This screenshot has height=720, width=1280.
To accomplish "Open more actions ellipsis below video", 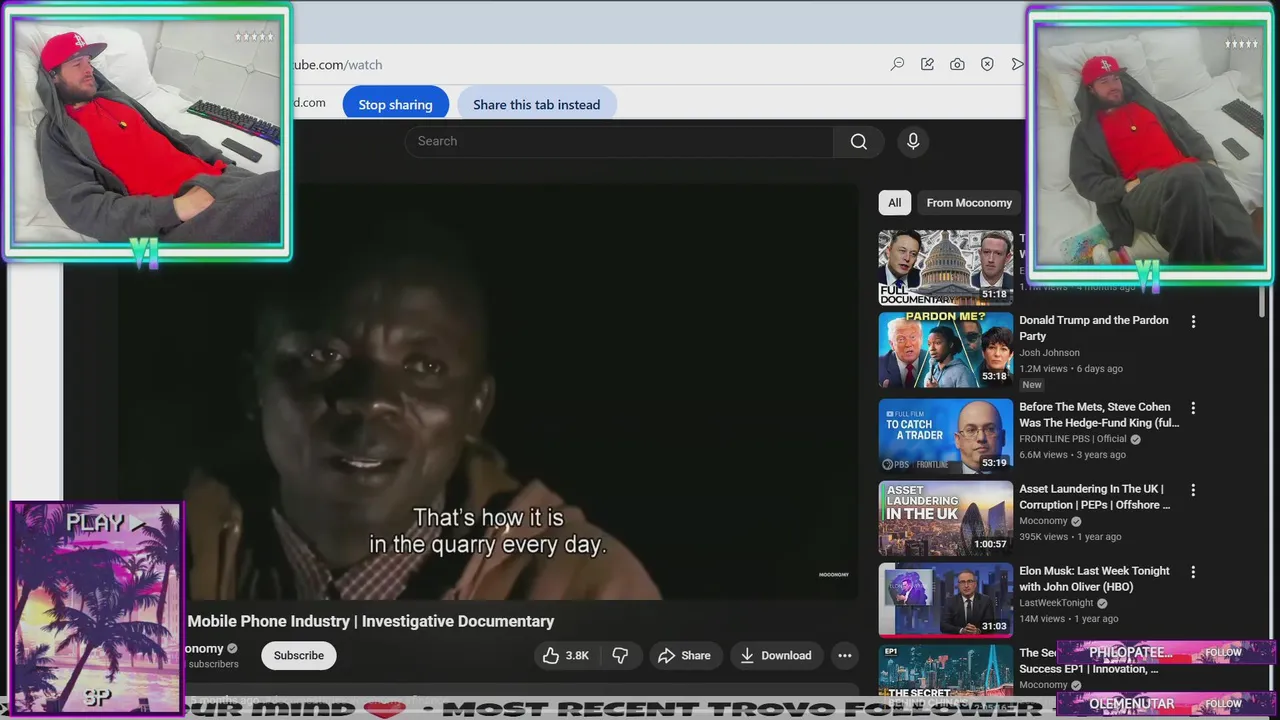I will (x=845, y=655).
